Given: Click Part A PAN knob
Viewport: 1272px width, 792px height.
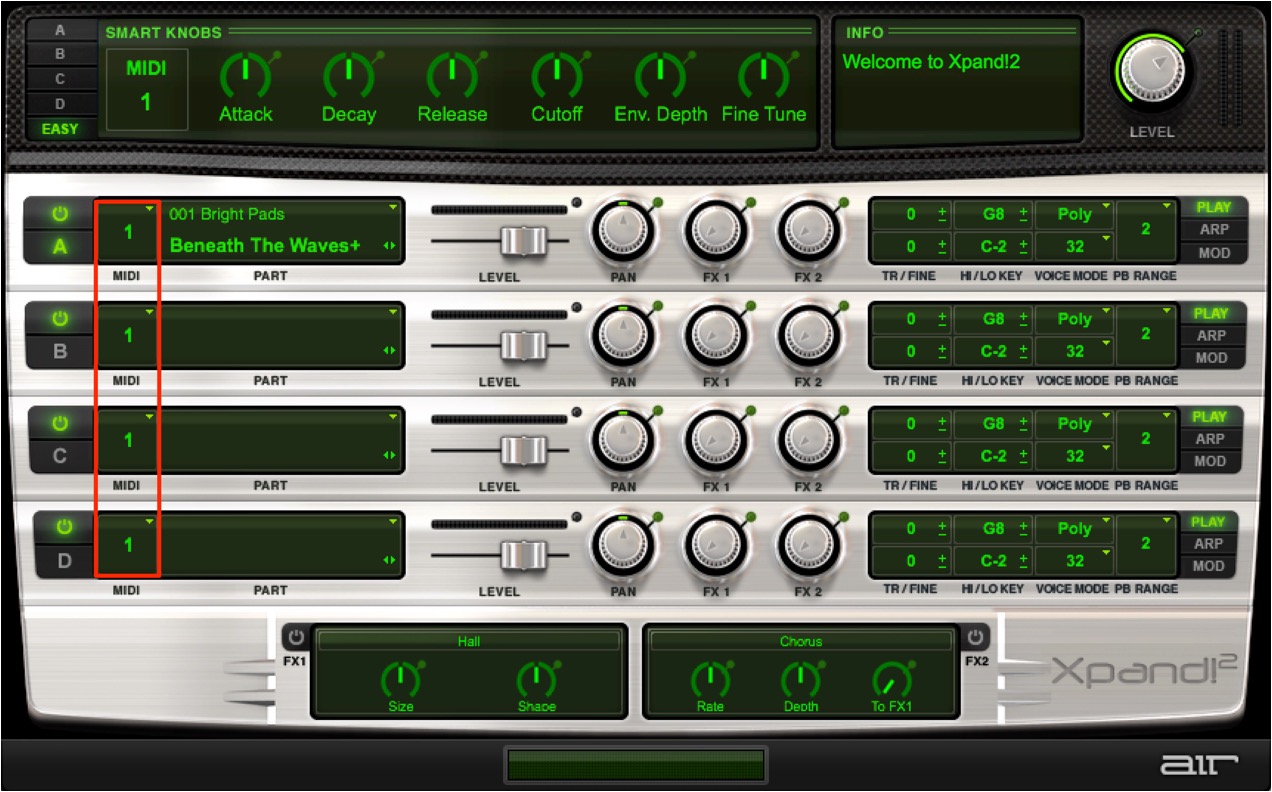Looking at the screenshot, I should click(x=623, y=233).
